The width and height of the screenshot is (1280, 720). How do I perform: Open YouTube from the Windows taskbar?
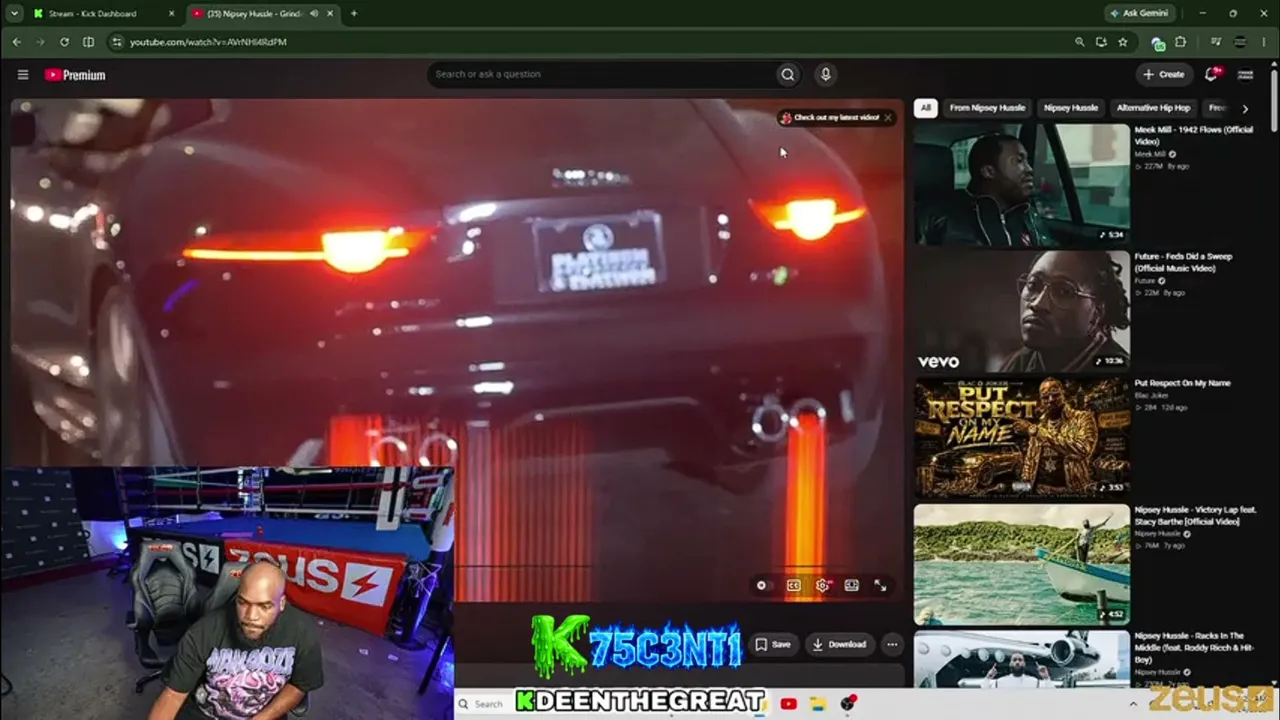(789, 704)
